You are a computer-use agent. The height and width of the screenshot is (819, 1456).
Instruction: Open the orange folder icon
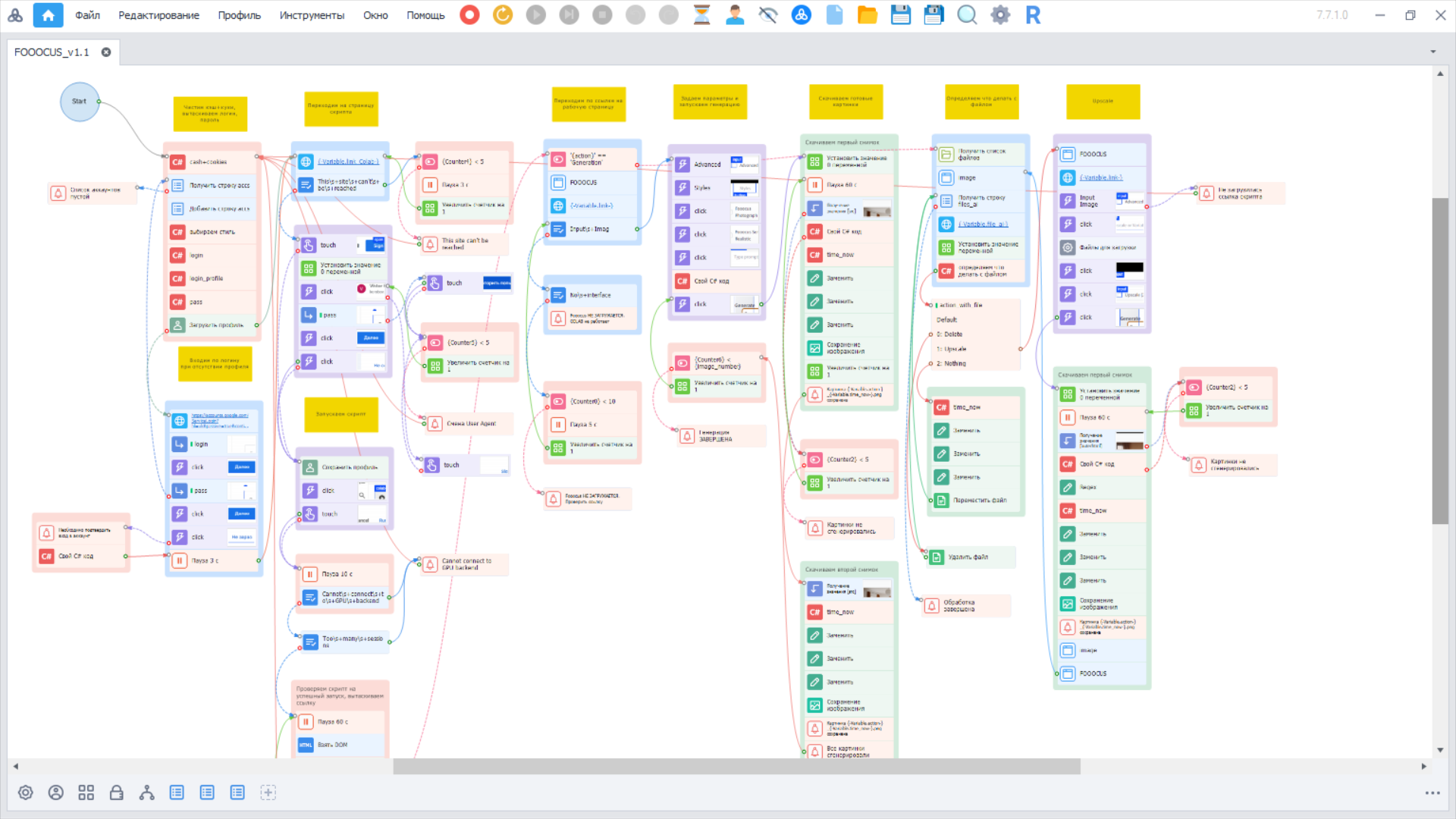tap(867, 14)
